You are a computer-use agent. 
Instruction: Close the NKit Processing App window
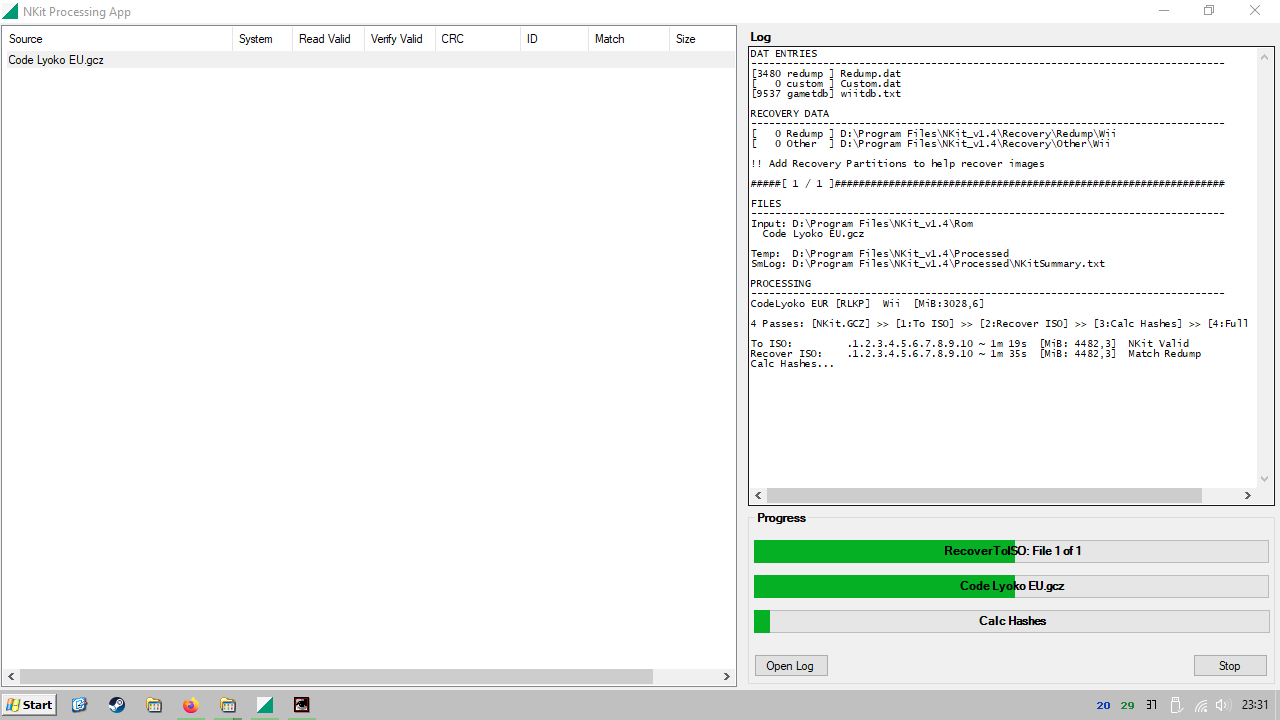coord(1255,11)
